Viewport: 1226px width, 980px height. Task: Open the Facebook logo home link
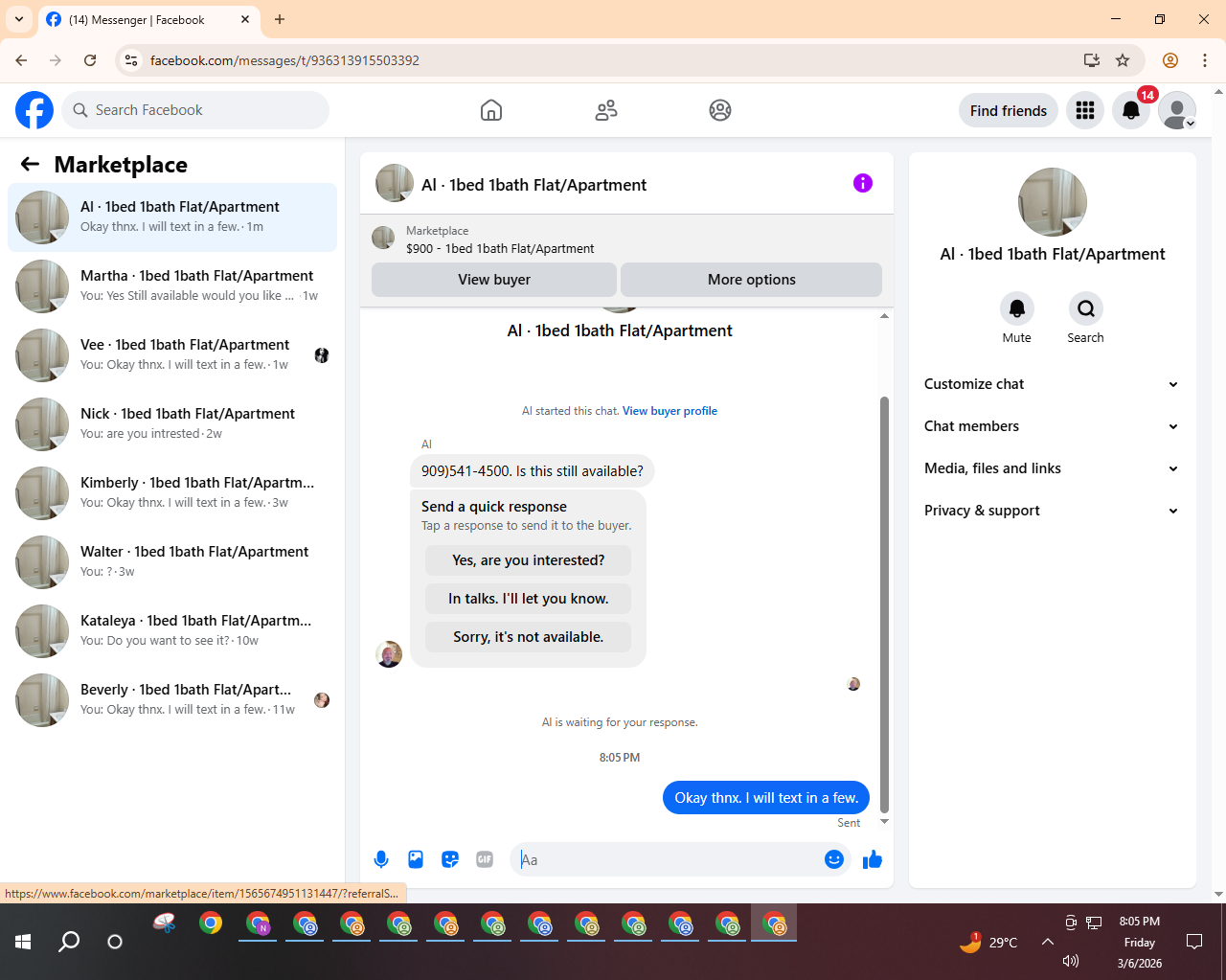[x=34, y=110]
